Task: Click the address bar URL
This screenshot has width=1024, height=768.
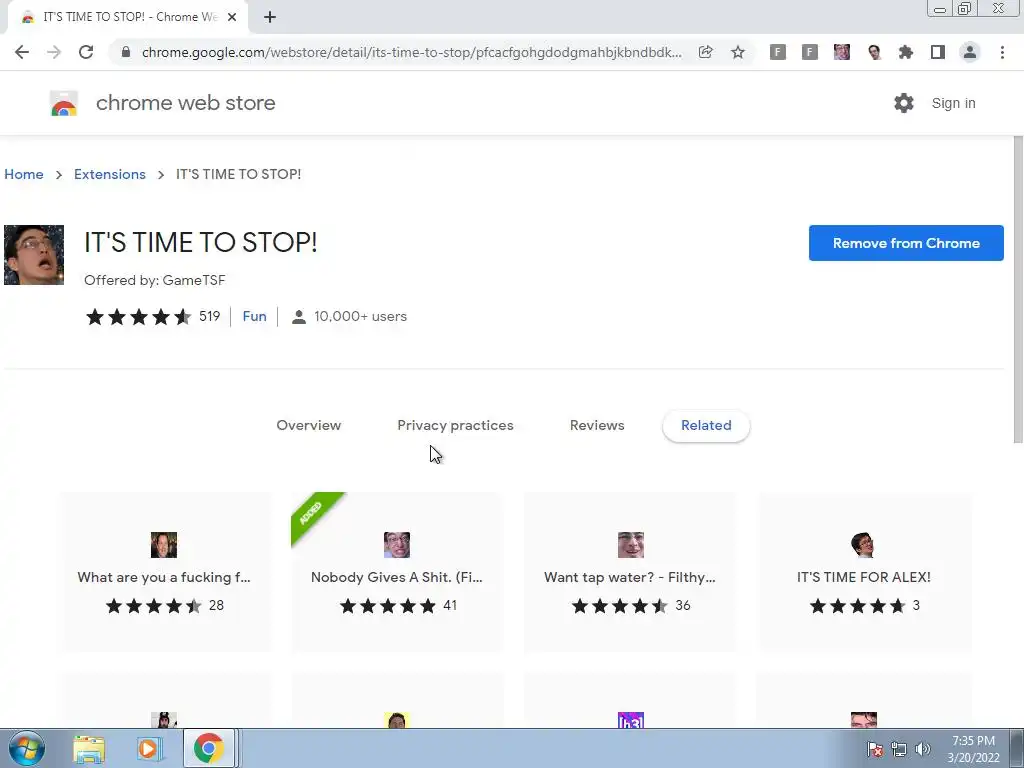Action: click(411, 52)
